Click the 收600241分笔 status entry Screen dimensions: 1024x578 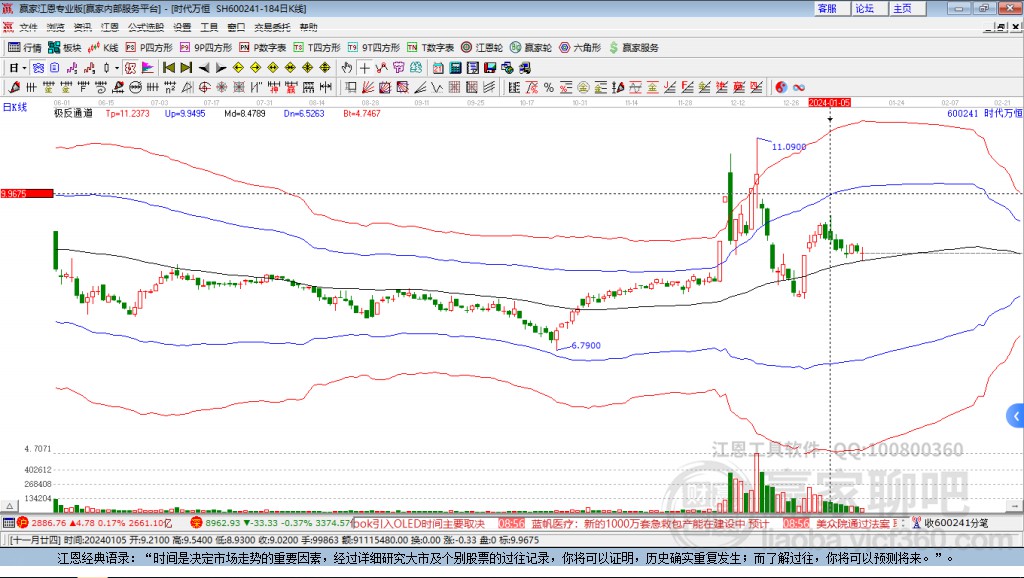pos(950,523)
